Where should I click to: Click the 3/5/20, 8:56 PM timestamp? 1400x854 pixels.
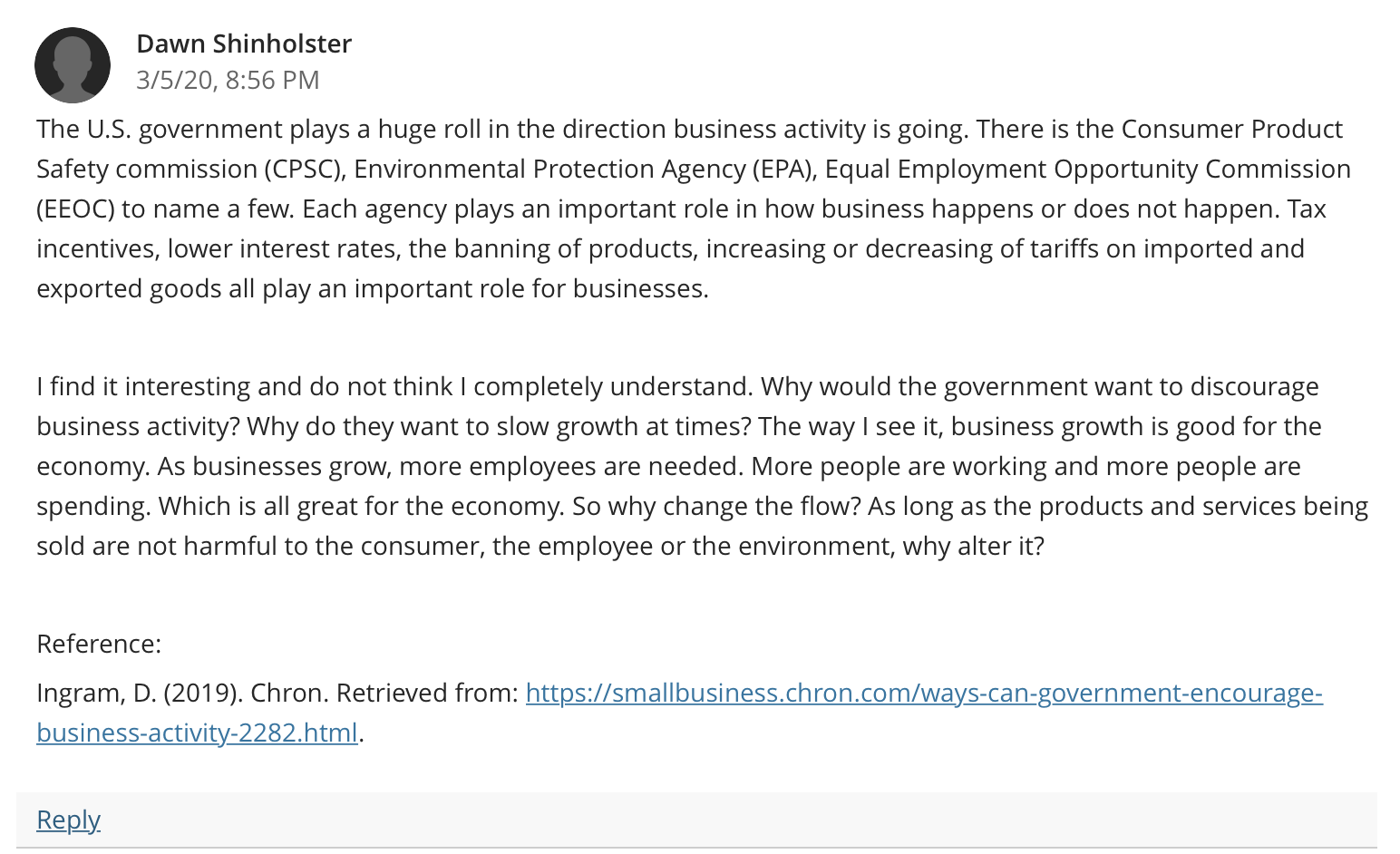pyautogui.click(x=228, y=80)
